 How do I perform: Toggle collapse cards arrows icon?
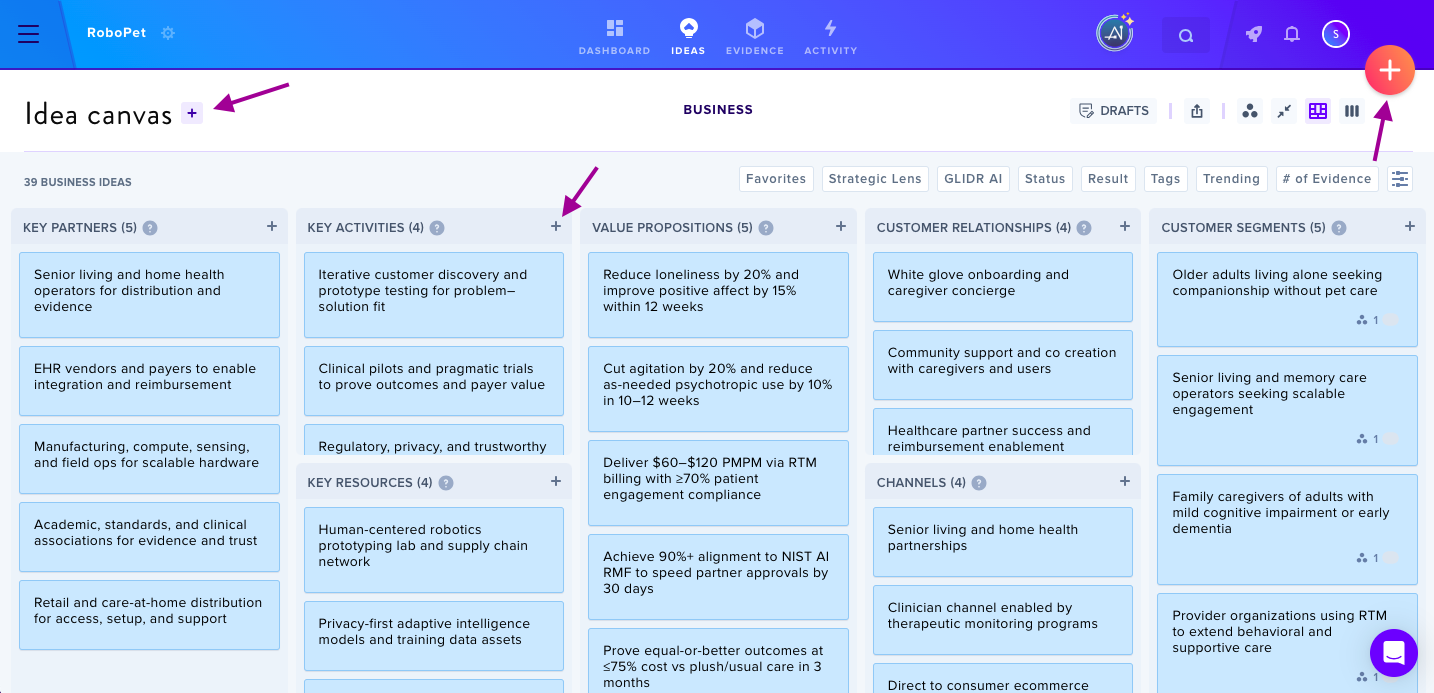1284,111
